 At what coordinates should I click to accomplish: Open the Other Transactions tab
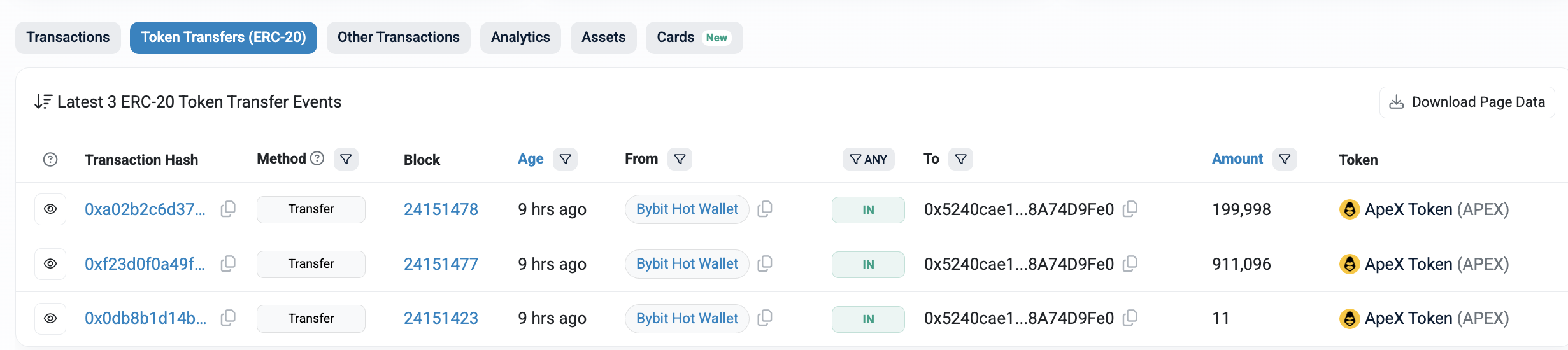click(x=398, y=38)
